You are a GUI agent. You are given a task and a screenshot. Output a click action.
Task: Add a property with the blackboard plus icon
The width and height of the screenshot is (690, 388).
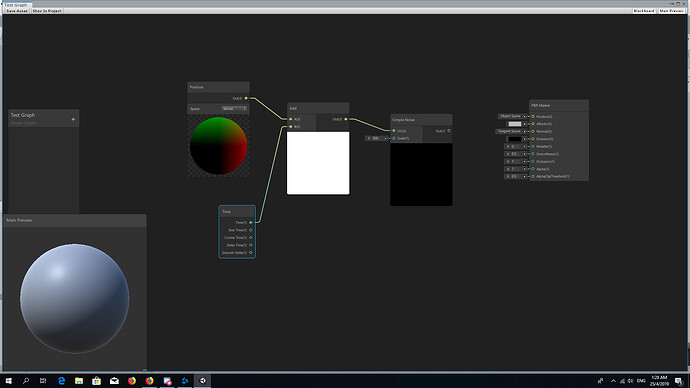point(73,119)
